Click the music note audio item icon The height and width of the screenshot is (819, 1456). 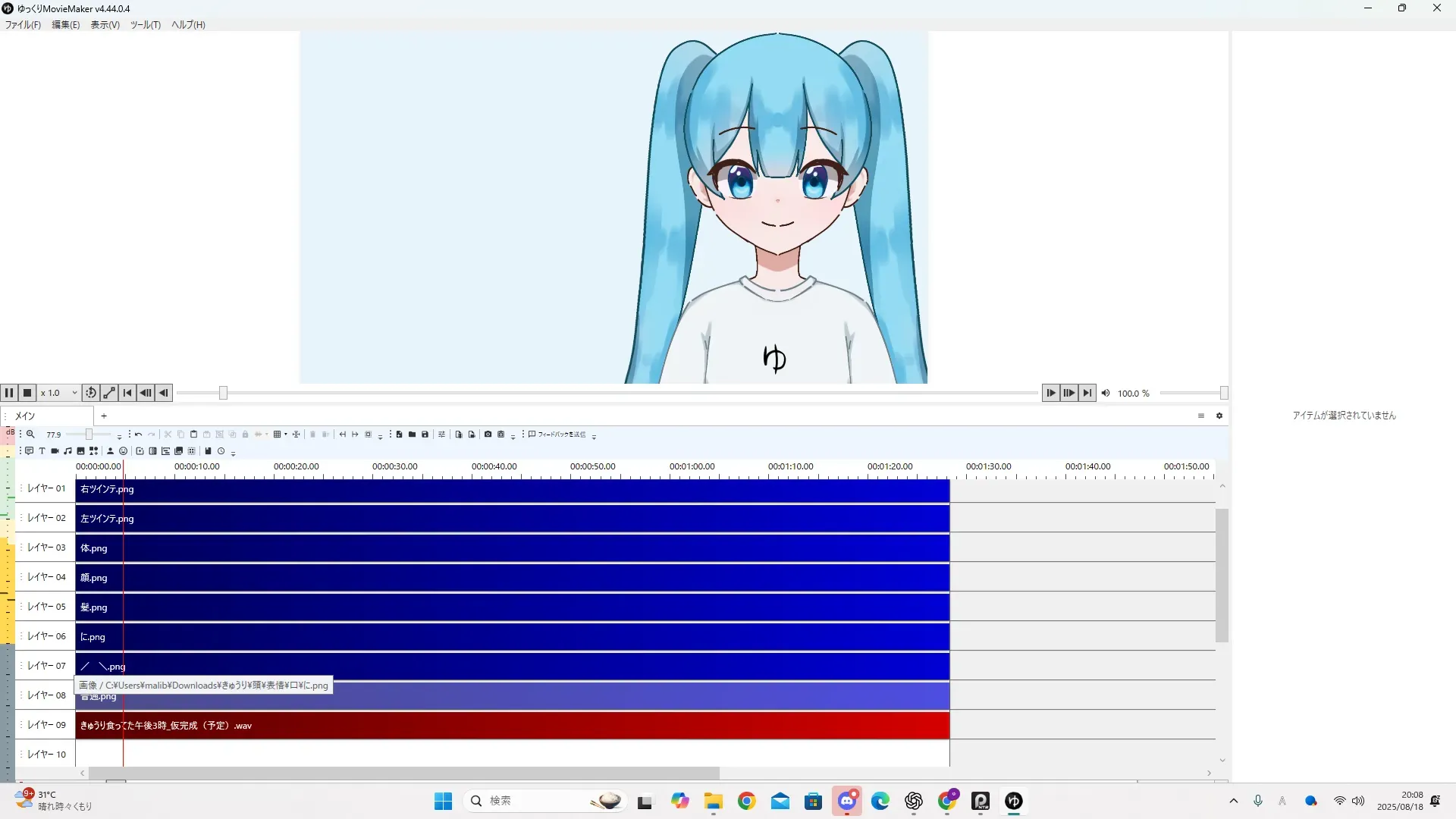[x=68, y=451]
